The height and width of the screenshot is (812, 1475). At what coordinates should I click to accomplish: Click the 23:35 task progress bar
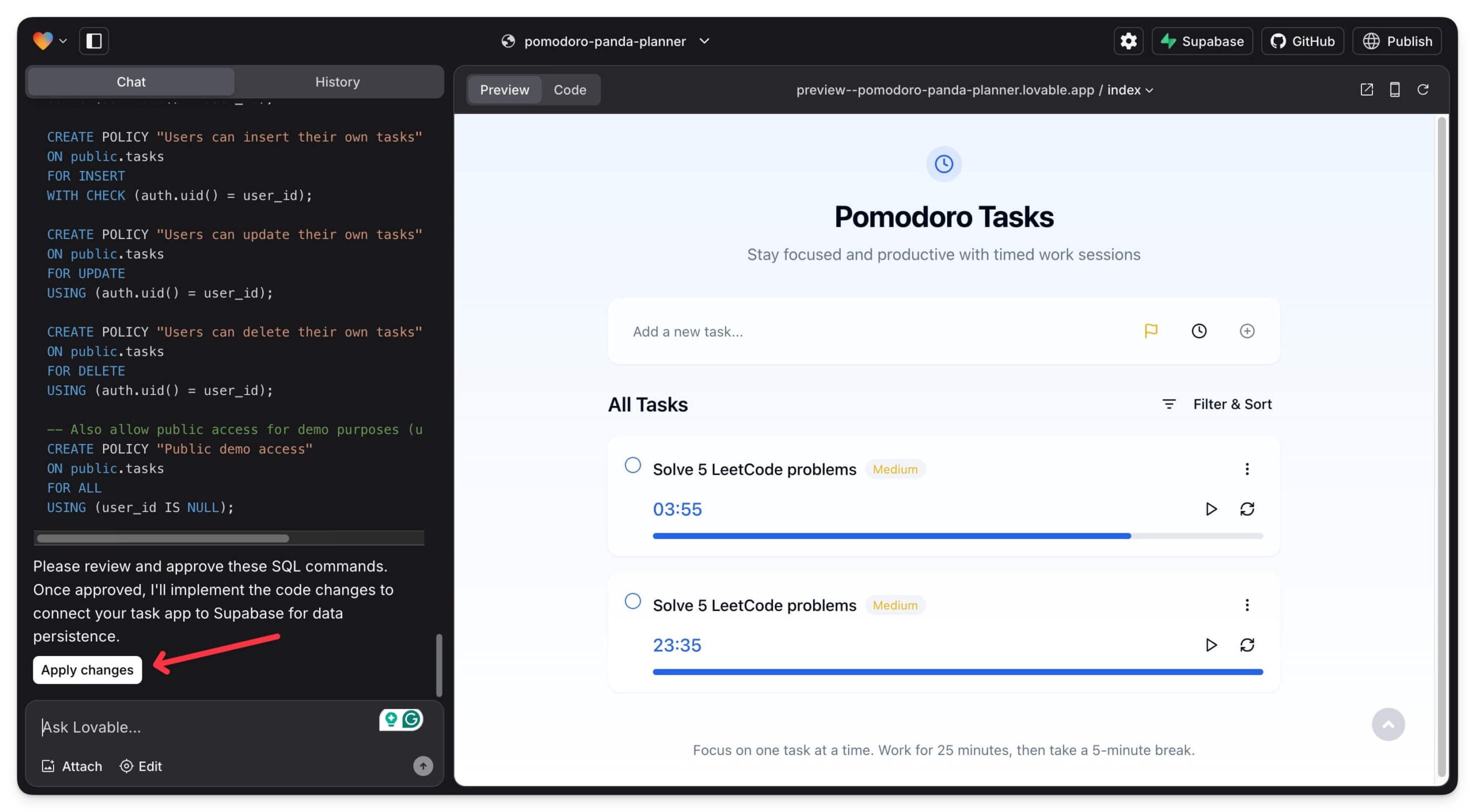[x=958, y=671]
